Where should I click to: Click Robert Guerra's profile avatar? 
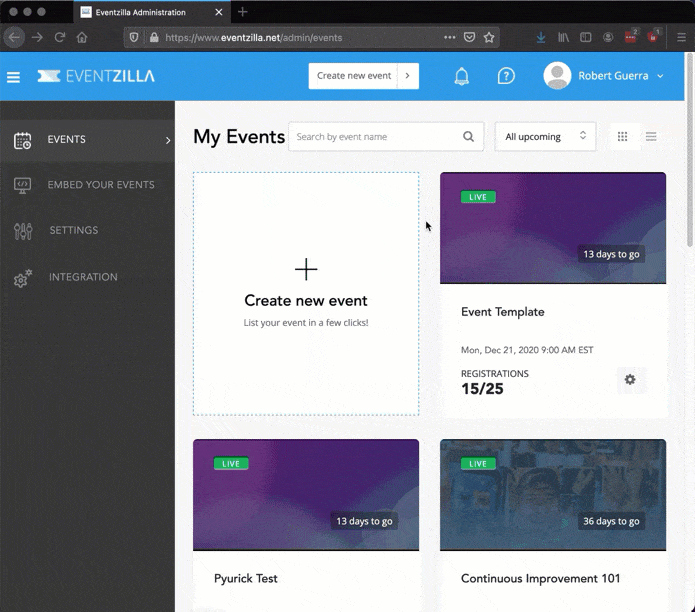tap(557, 76)
